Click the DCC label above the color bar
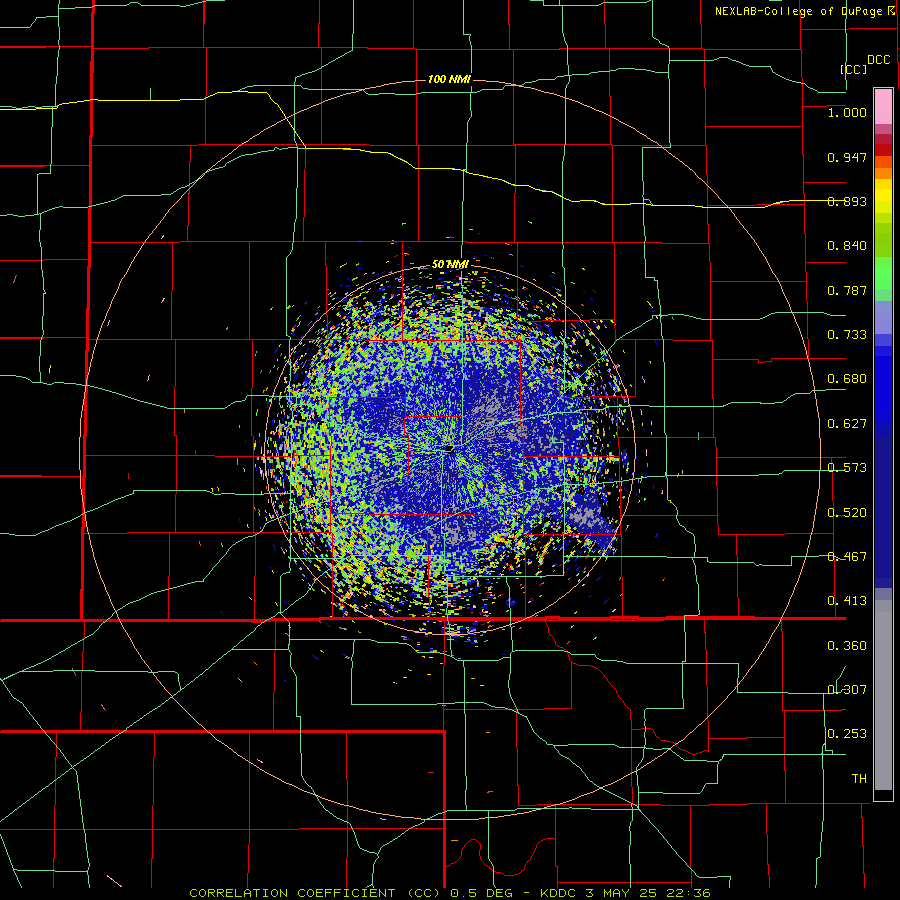This screenshot has width=900, height=900. [878, 60]
